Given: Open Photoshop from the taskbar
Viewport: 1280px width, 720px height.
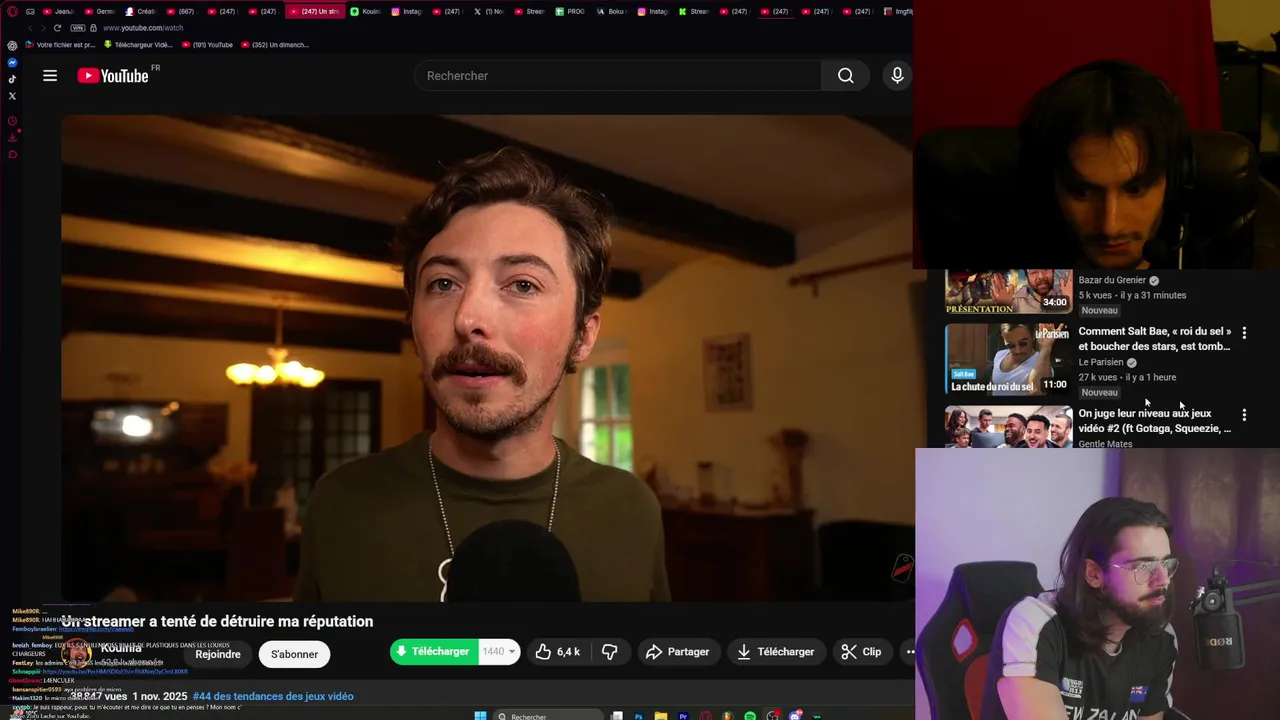Looking at the screenshot, I should coord(638,716).
